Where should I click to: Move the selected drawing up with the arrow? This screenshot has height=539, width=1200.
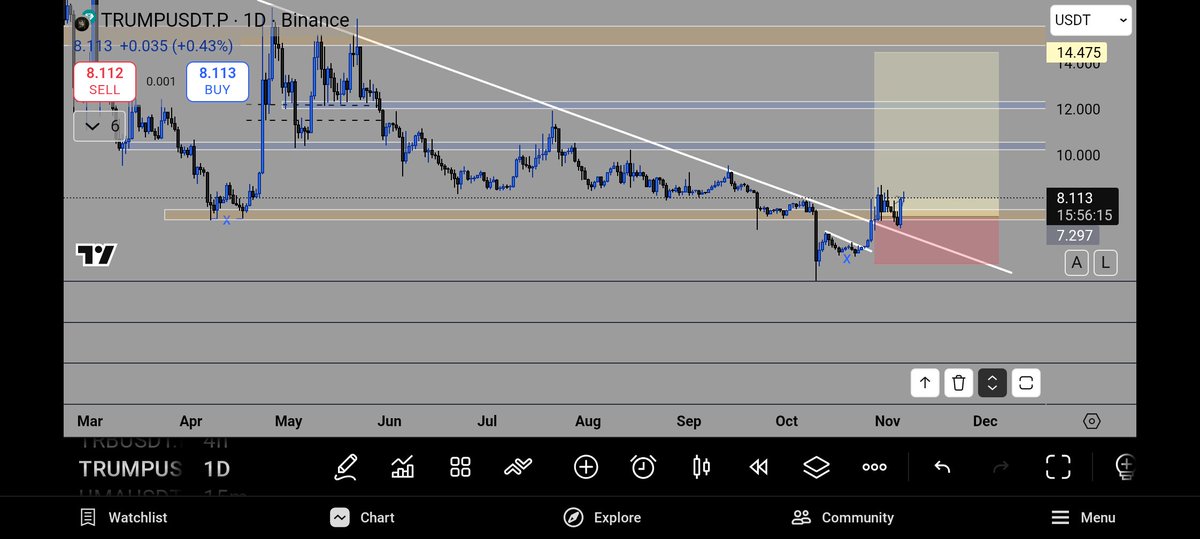[x=925, y=382]
